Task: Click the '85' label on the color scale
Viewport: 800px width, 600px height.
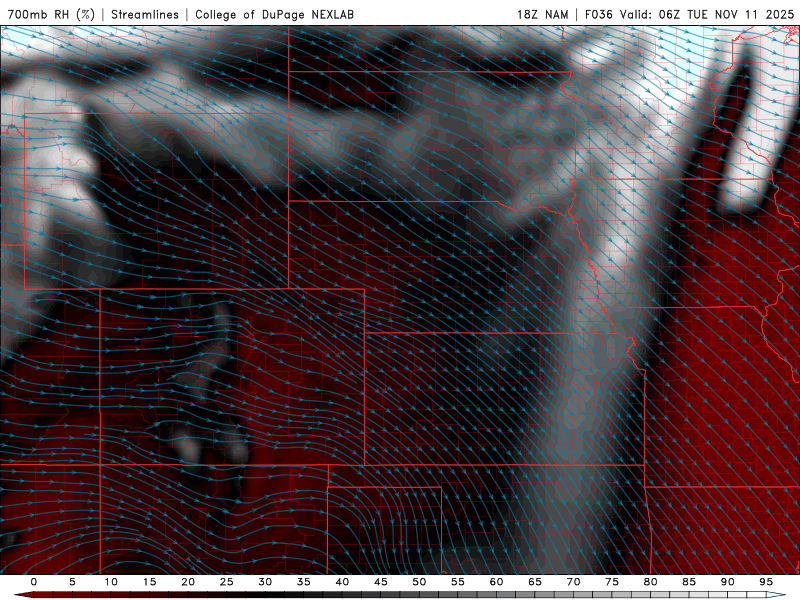Action: 689,582
